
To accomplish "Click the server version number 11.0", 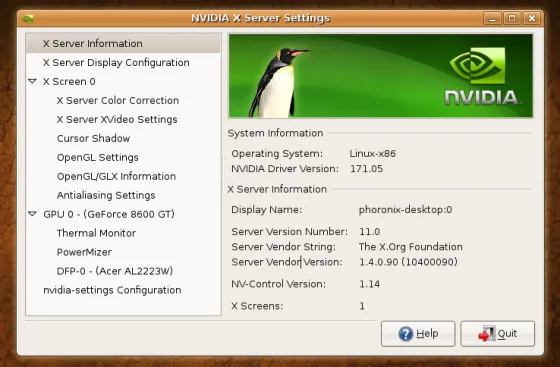I will pos(370,232).
